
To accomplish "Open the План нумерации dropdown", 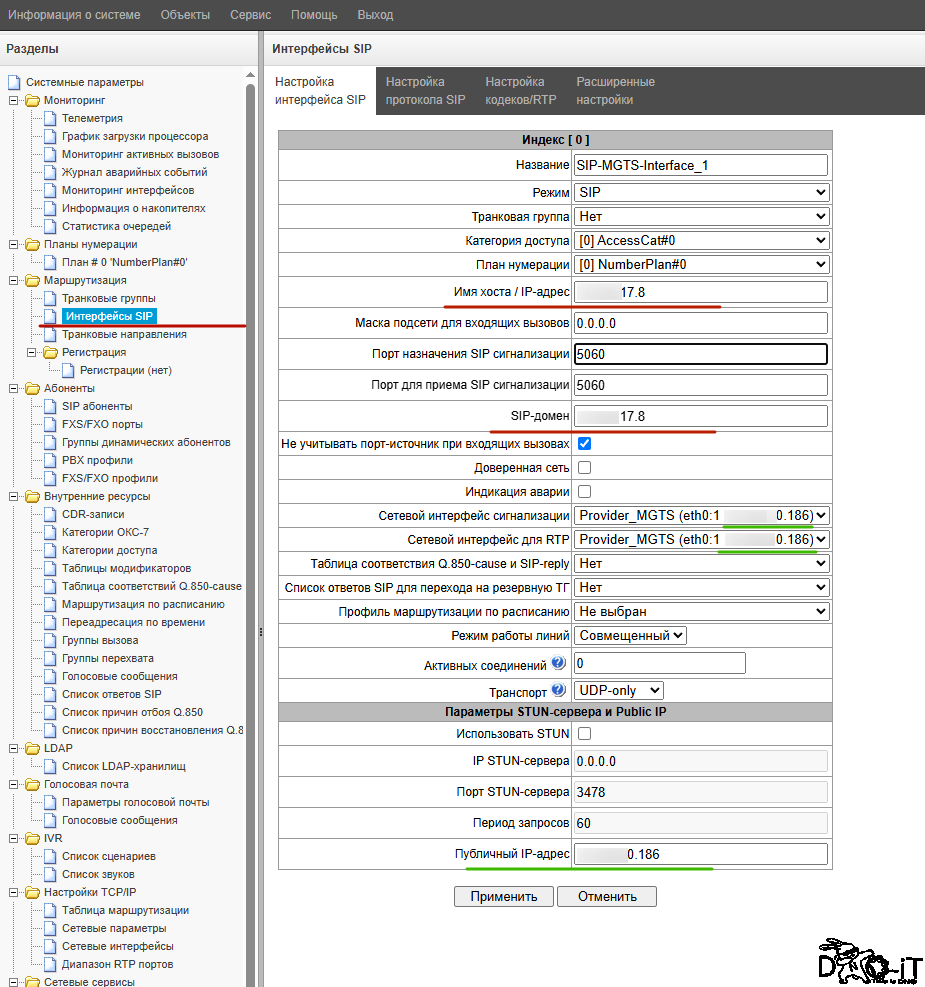I will pos(702,264).
